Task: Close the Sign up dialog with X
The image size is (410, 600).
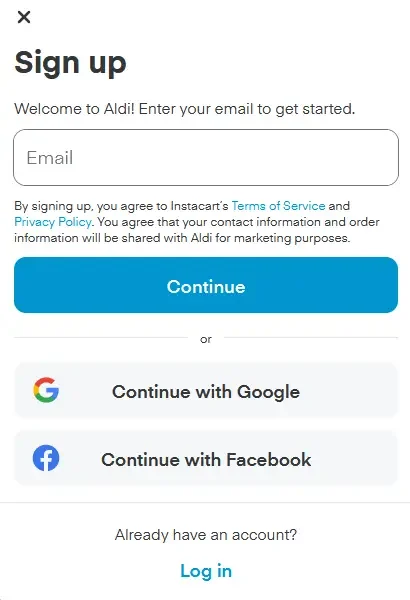Action: pos(24,17)
